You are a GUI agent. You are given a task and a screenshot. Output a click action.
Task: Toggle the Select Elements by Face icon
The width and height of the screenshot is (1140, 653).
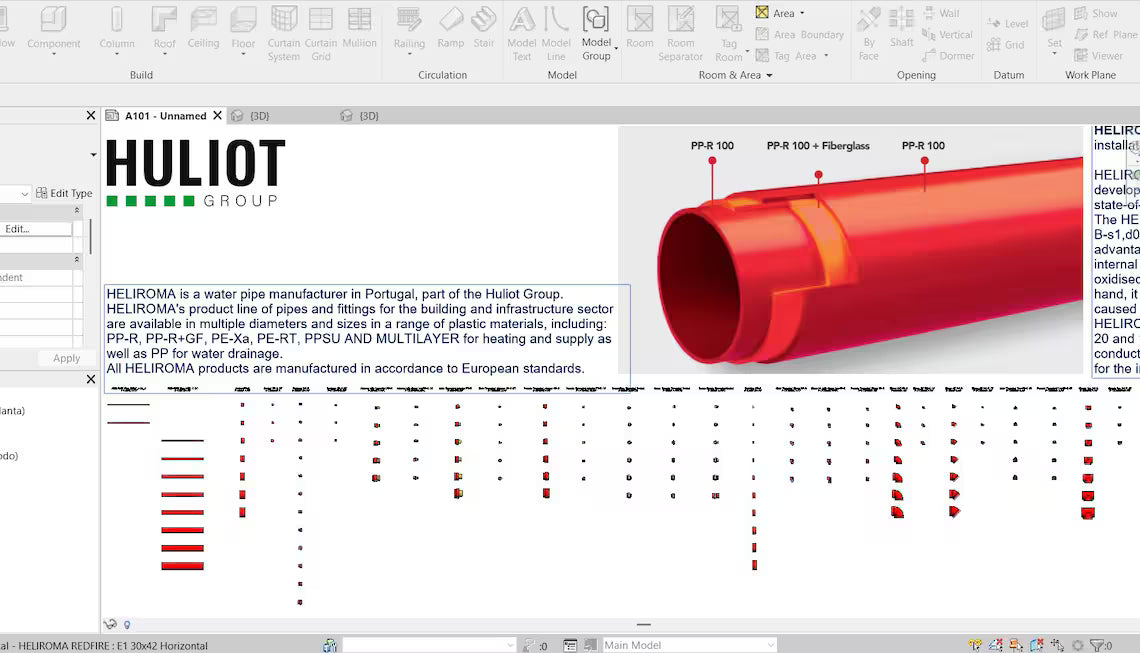click(1037, 645)
